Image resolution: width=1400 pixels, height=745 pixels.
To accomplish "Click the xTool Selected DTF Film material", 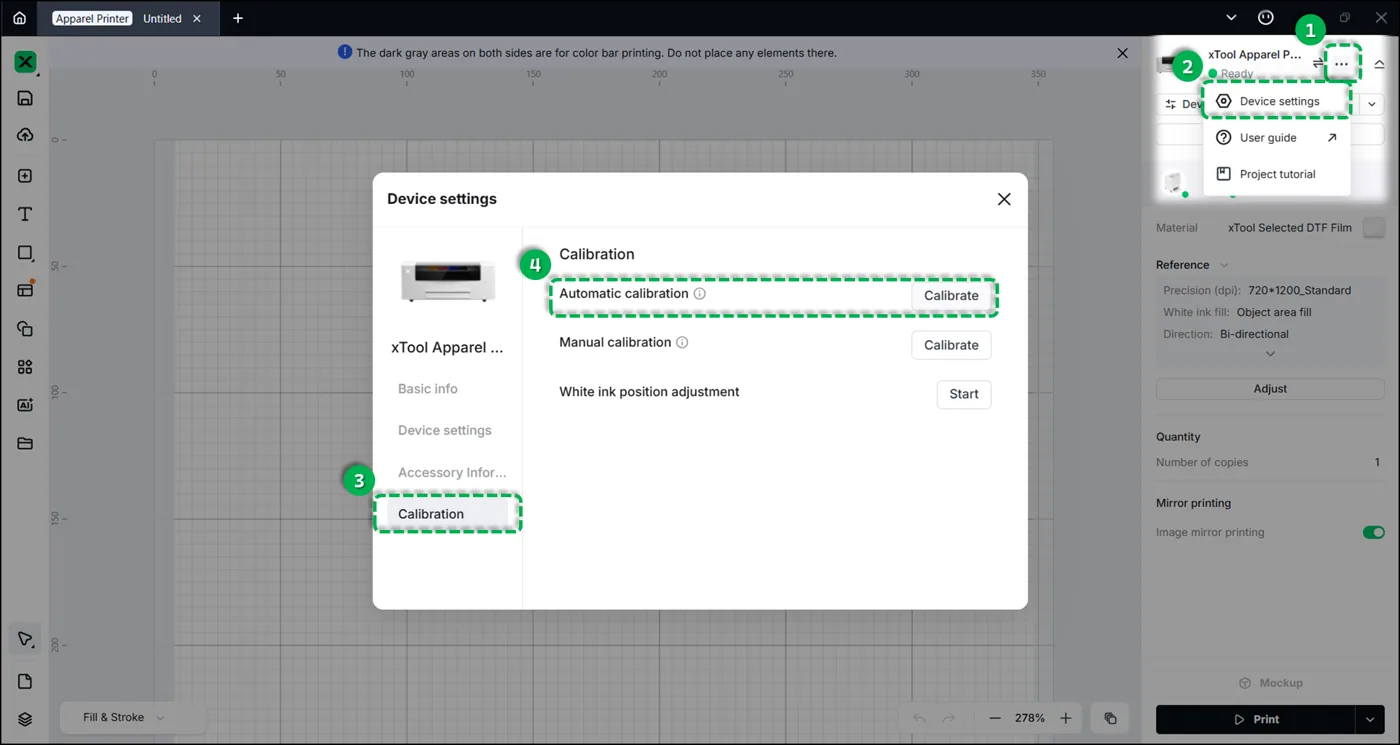I will coord(1290,228).
